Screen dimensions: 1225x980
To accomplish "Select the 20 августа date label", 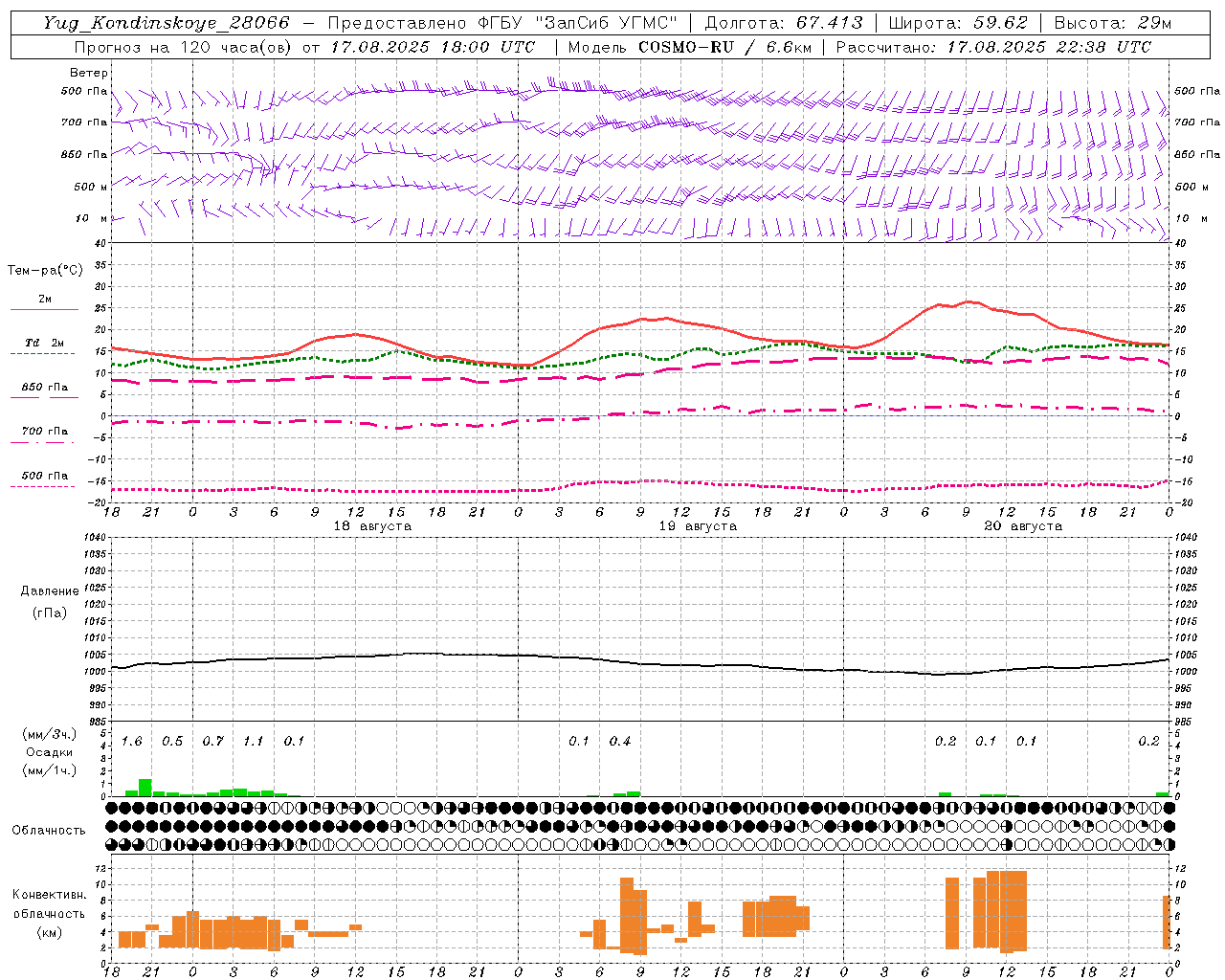I will [1023, 526].
